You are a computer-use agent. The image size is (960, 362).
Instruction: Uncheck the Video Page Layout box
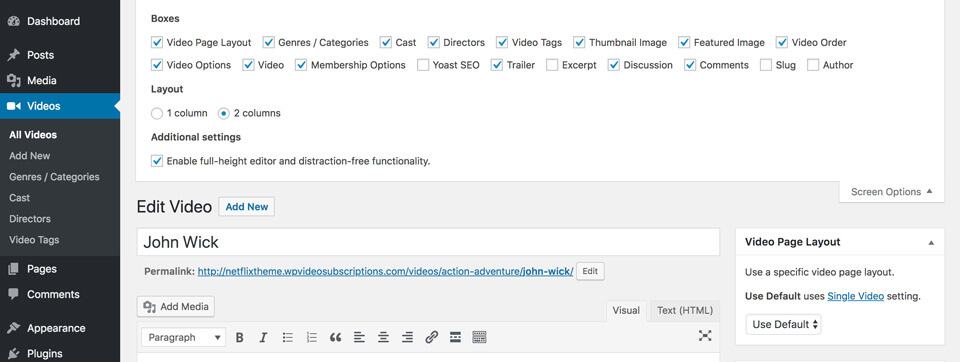pos(157,42)
